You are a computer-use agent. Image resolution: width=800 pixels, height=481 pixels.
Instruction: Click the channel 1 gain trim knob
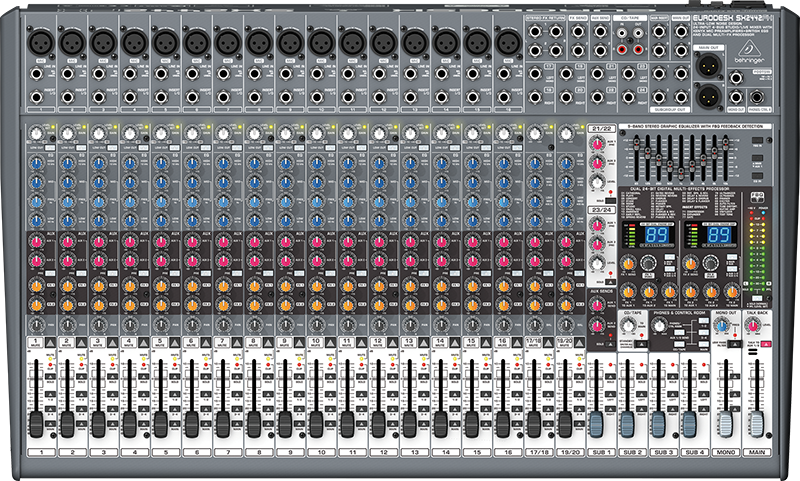(37, 133)
